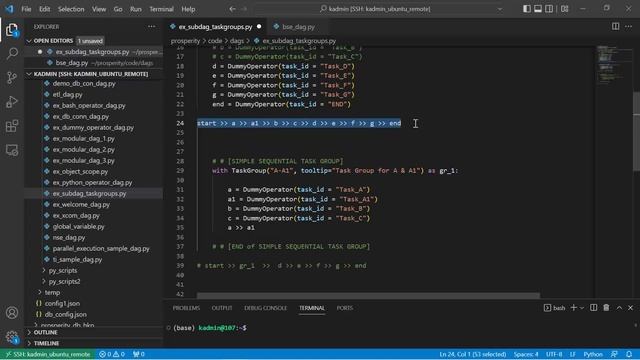Image resolution: width=640 pixels, height=360 pixels.
Task: Toggle bottom panel visibility
Action: pos(538,9)
